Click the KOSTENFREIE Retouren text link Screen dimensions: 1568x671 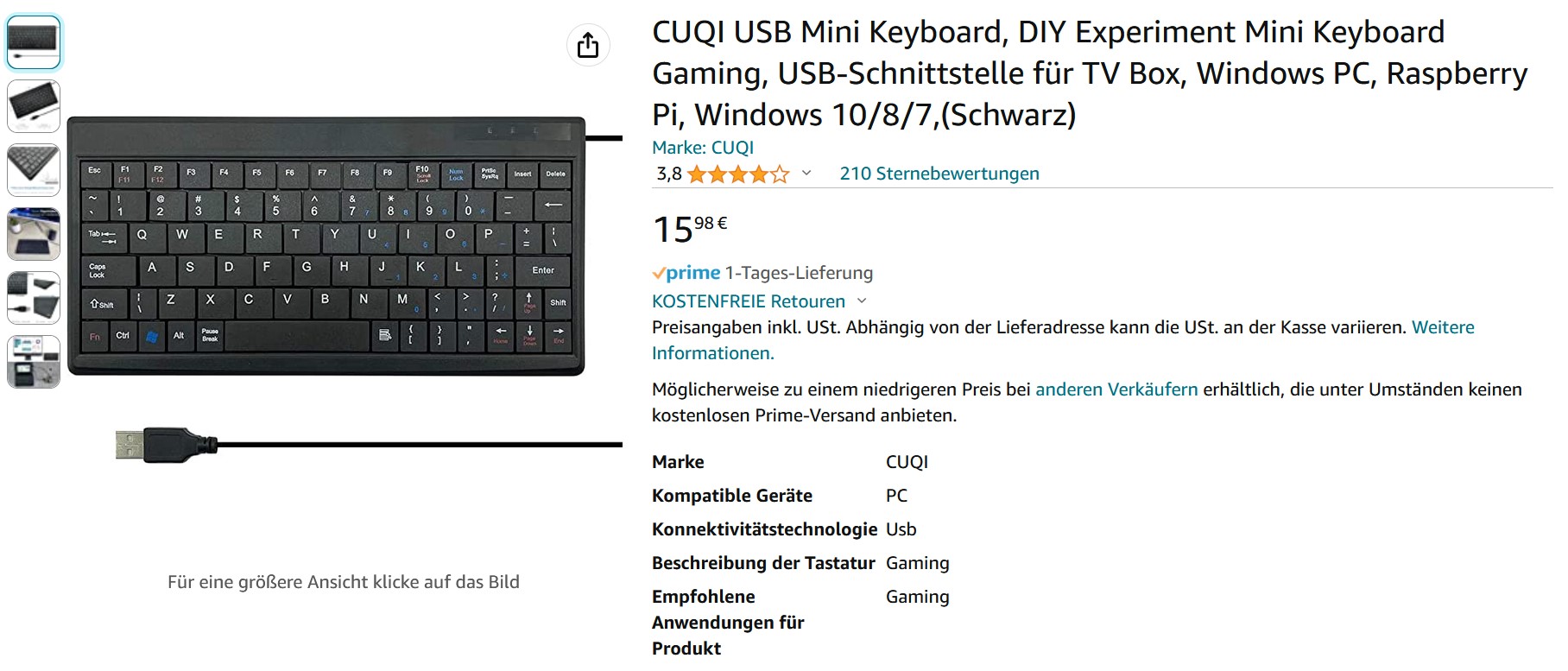pos(749,301)
